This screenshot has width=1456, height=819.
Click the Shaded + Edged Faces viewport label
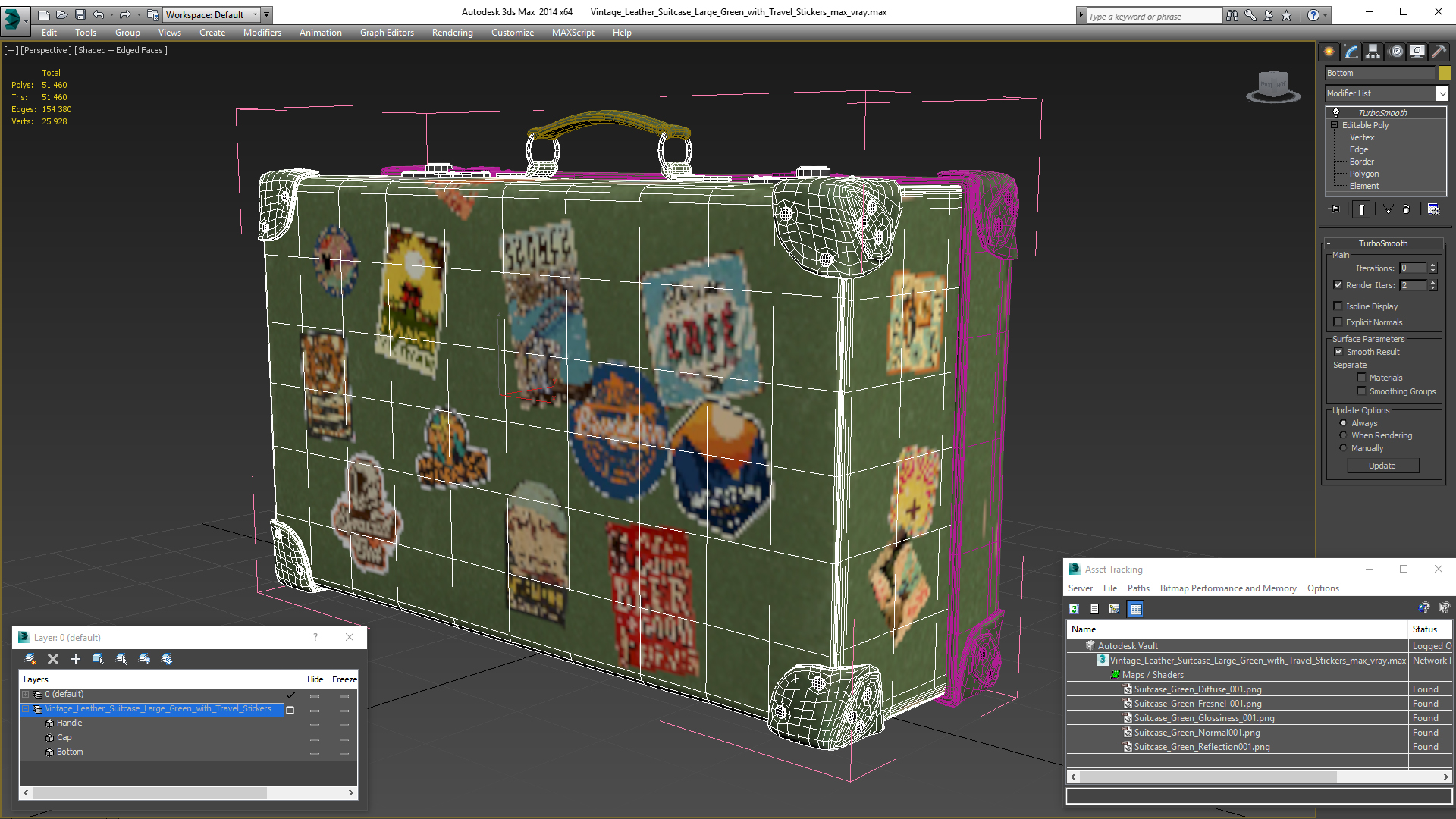pos(121,50)
